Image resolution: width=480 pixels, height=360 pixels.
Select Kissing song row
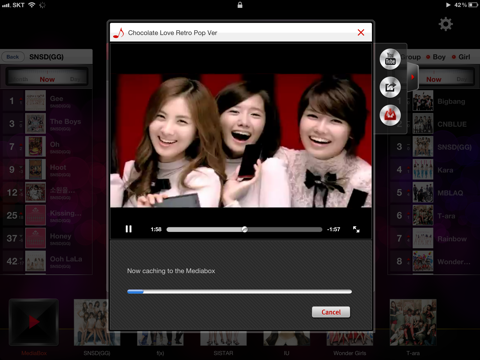click(x=47, y=215)
